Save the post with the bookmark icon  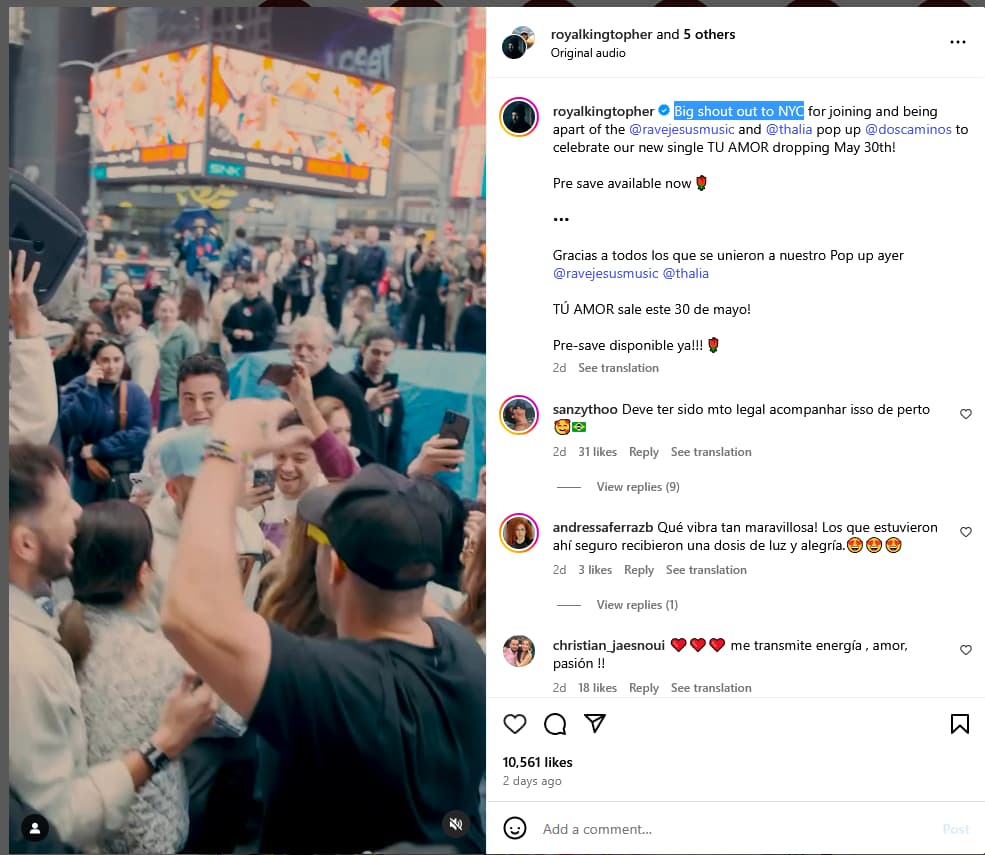coord(959,724)
